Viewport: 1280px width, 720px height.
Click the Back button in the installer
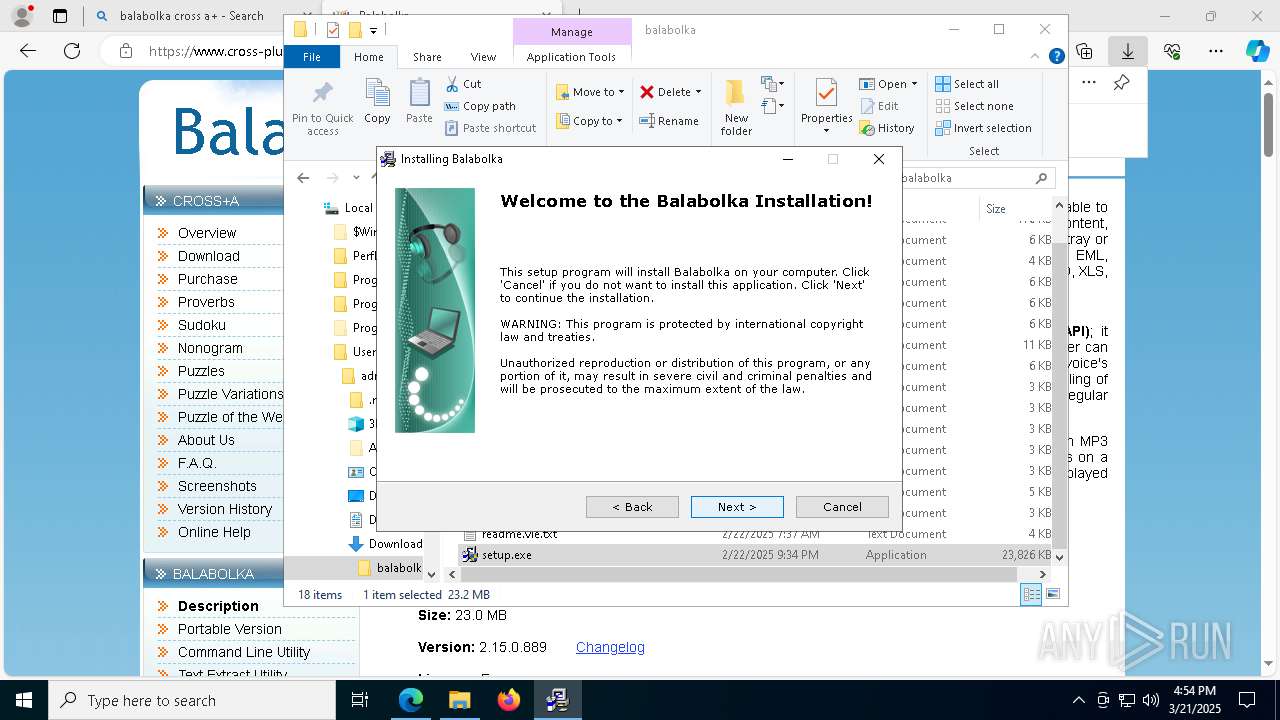click(x=632, y=507)
